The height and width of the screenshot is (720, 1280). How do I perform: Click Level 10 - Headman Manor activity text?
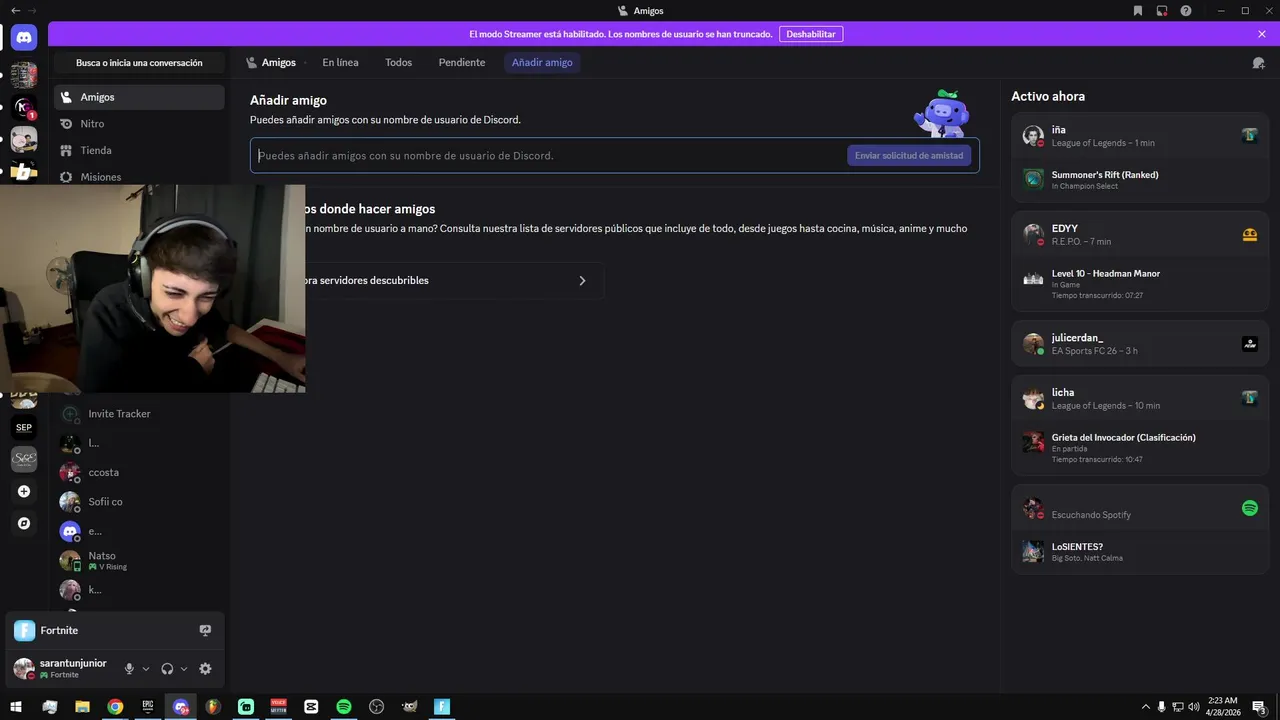pos(1106,273)
